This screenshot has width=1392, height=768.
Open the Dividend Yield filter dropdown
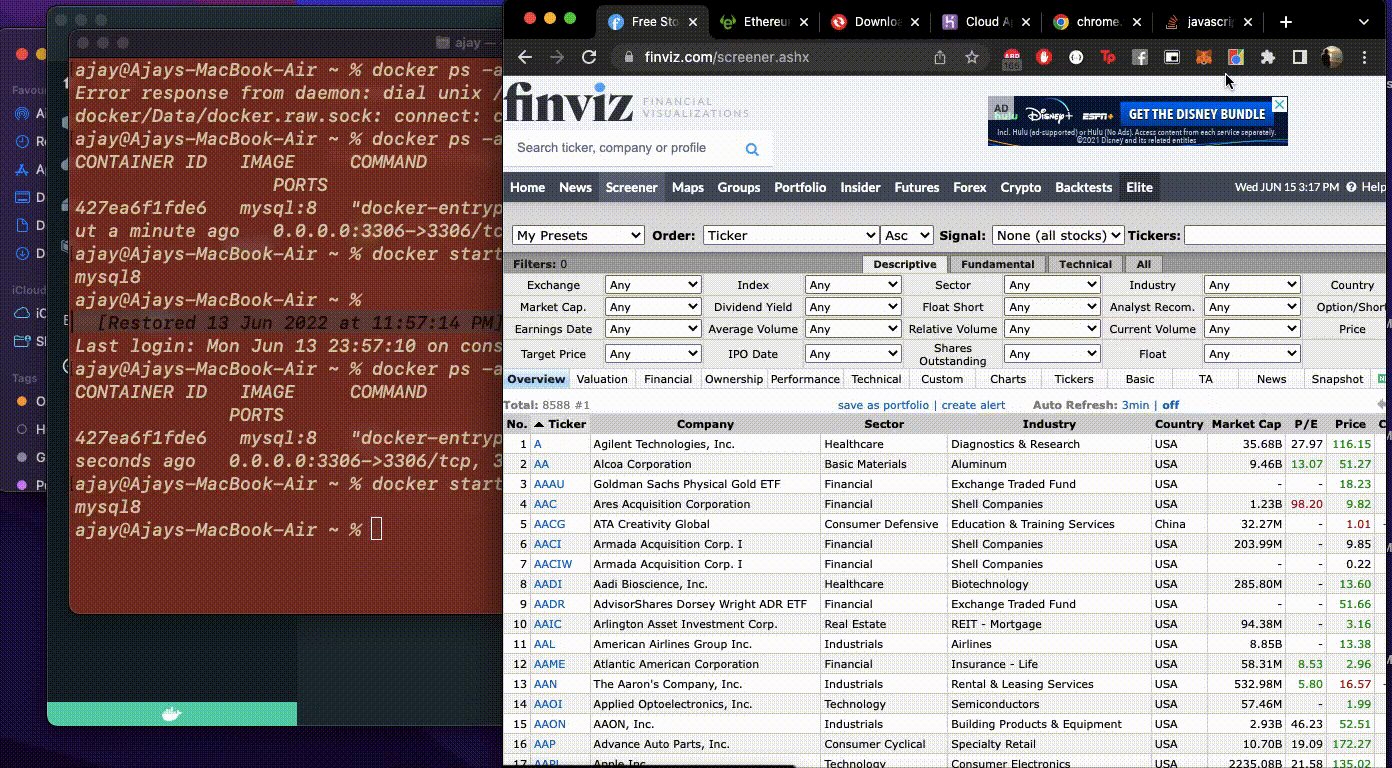click(x=852, y=307)
